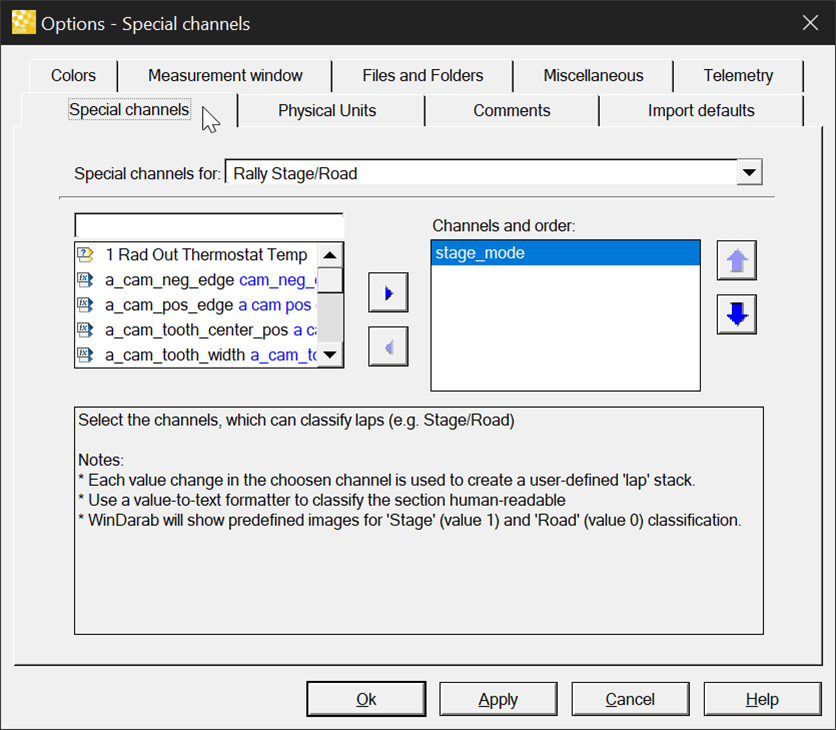Move selected channel down with blue arrow
This screenshot has height=730, width=836.
(x=736, y=314)
